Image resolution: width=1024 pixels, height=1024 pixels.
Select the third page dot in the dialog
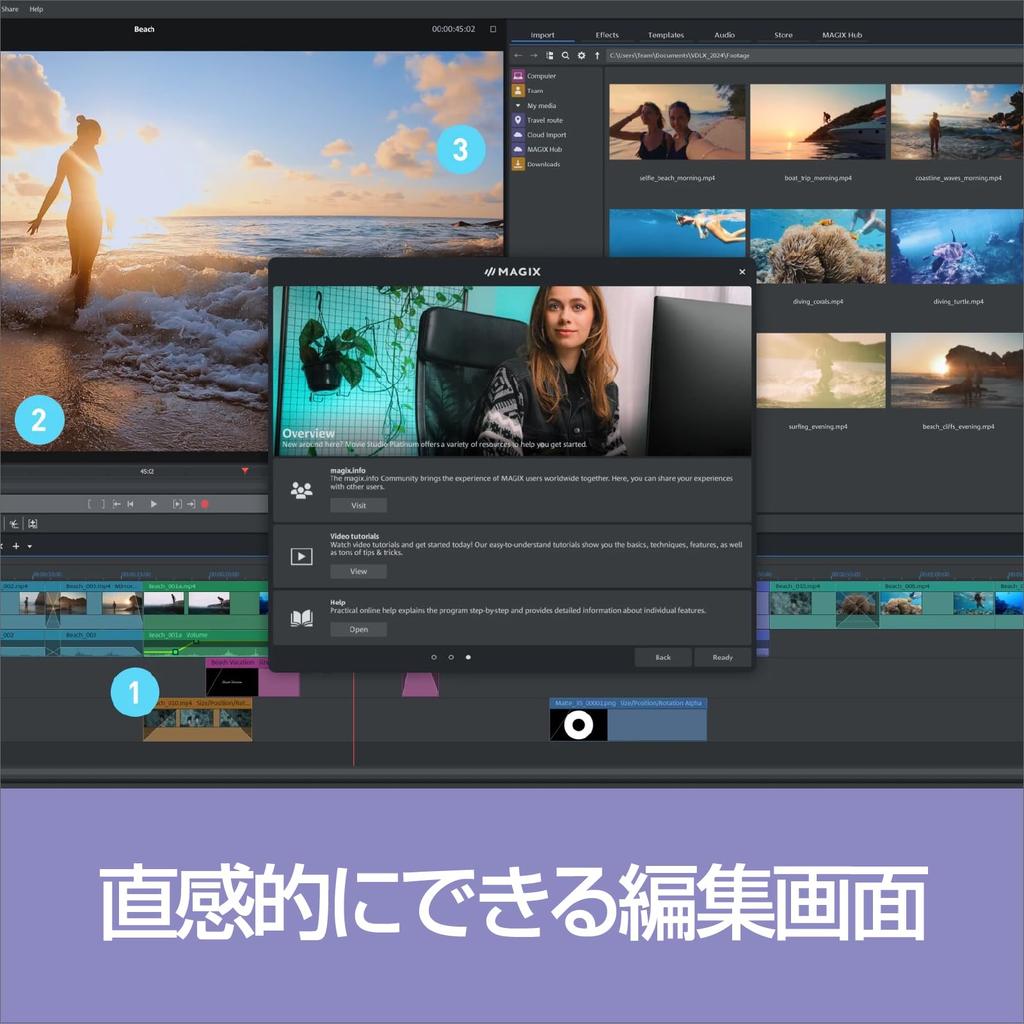pyautogui.click(x=466, y=657)
